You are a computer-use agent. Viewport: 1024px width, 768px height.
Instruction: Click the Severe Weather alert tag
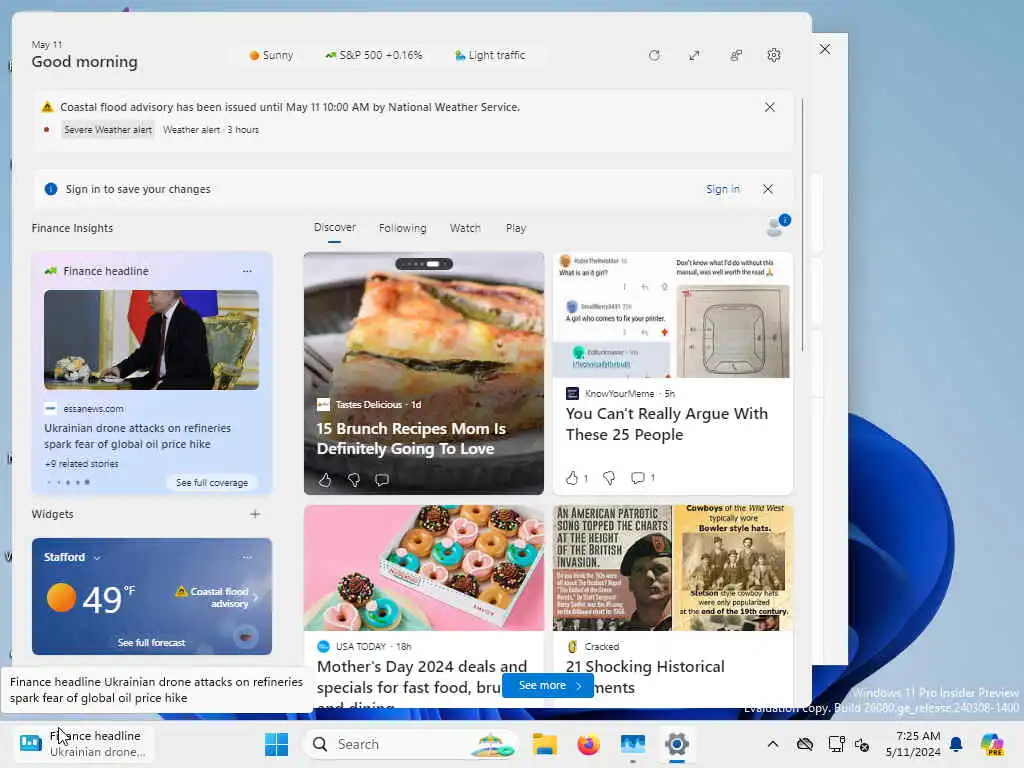(108, 129)
